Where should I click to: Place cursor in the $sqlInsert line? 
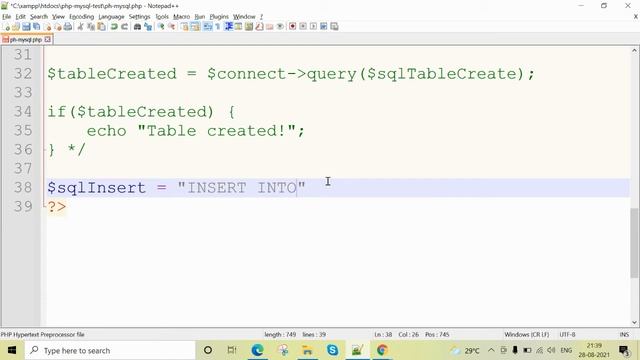[338, 188]
